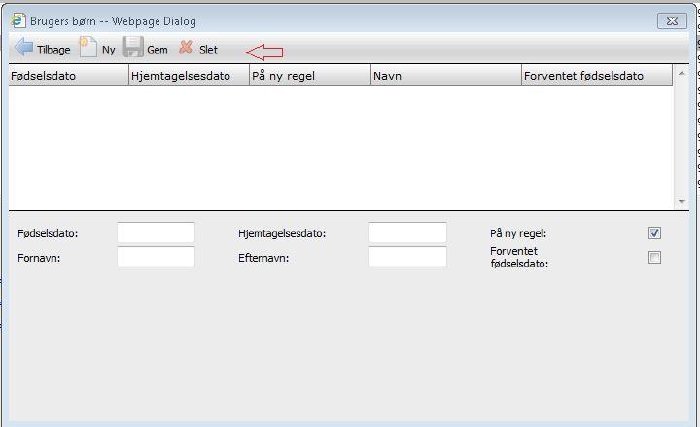
Task: Click the Efternavn input field
Action: 407,257
